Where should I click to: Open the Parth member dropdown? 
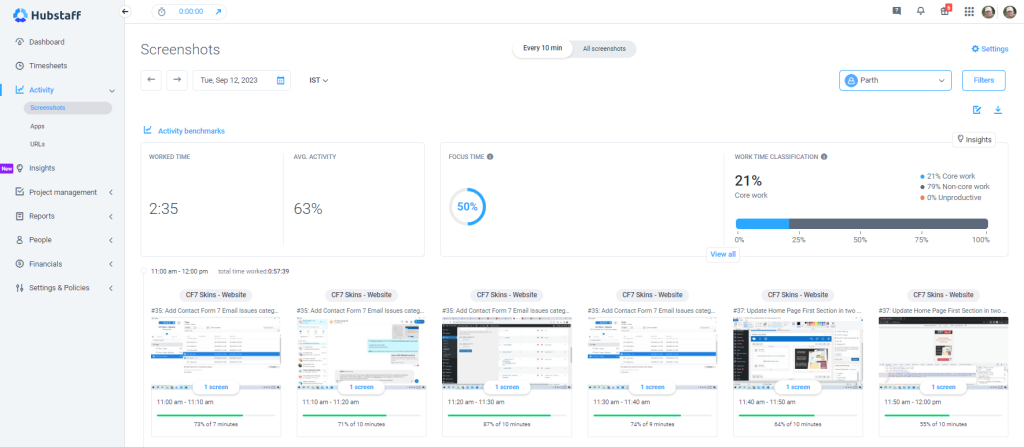coord(895,80)
